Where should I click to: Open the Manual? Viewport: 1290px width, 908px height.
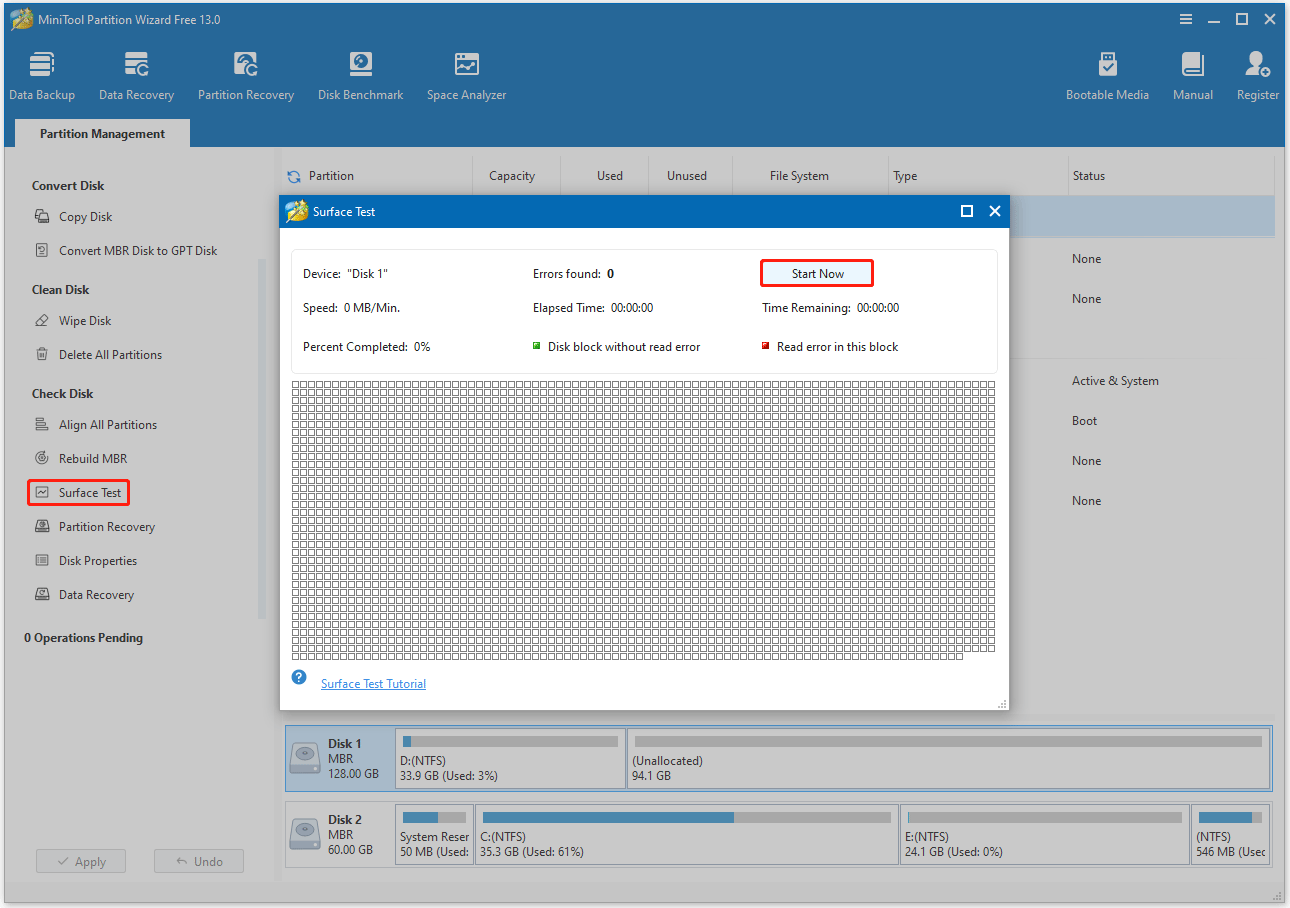[1192, 75]
